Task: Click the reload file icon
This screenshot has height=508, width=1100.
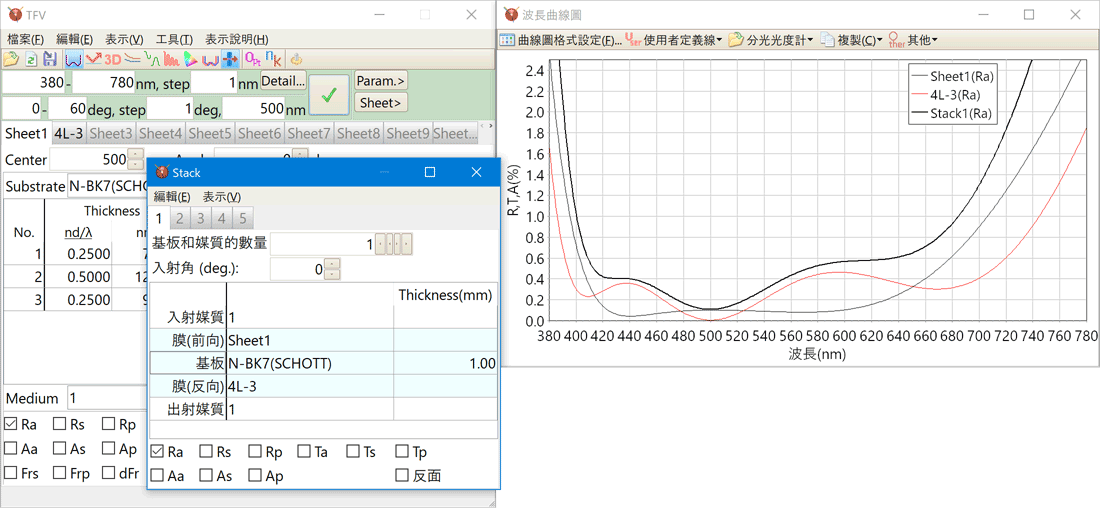Action: coord(30,60)
